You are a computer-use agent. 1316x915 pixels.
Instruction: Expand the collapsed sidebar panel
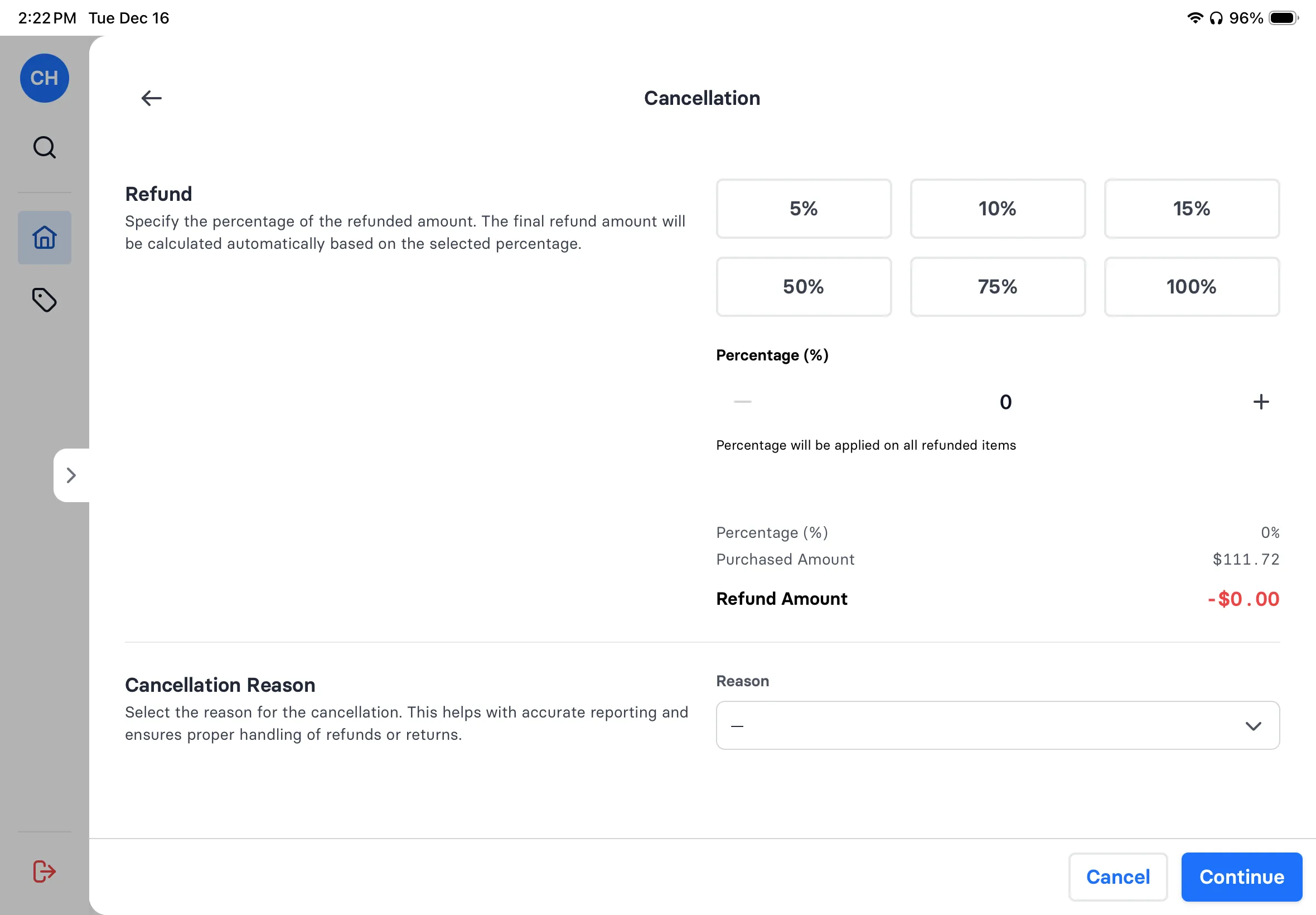tap(71, 475)
